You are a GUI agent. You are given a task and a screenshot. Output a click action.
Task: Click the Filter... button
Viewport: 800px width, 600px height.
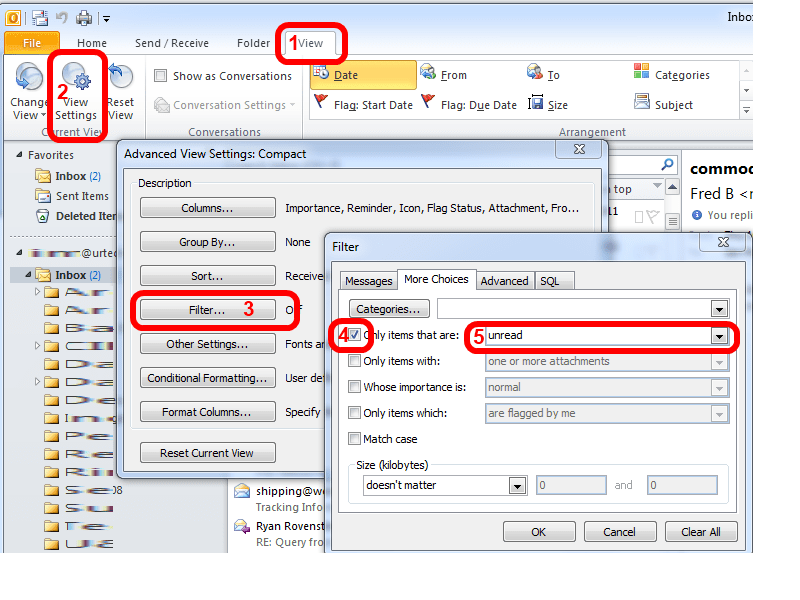pos(207,310)
